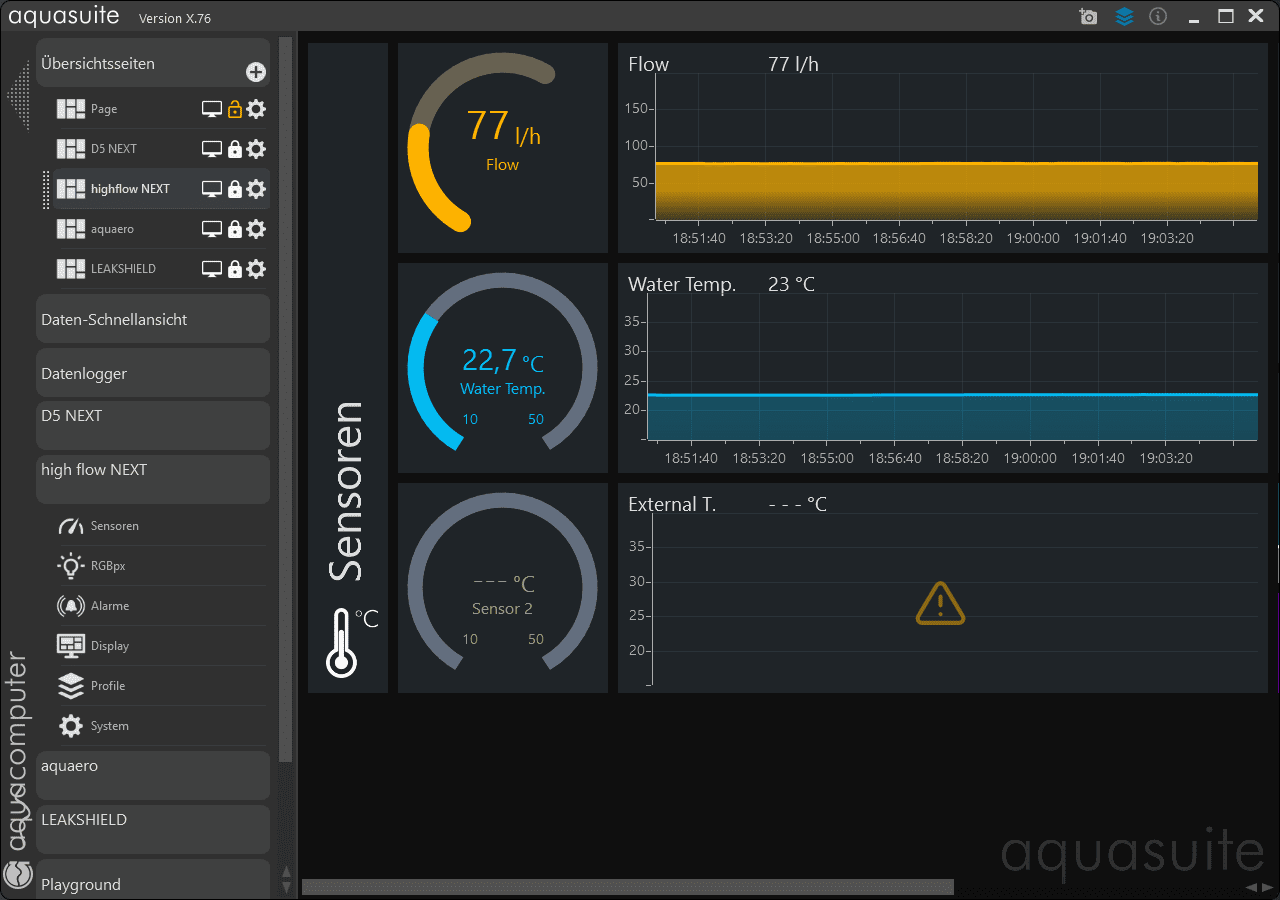This screenshot has height=900, width=1280.
Task: Click the aquacomputer logo at bottom left
Action: pos(18,874)
